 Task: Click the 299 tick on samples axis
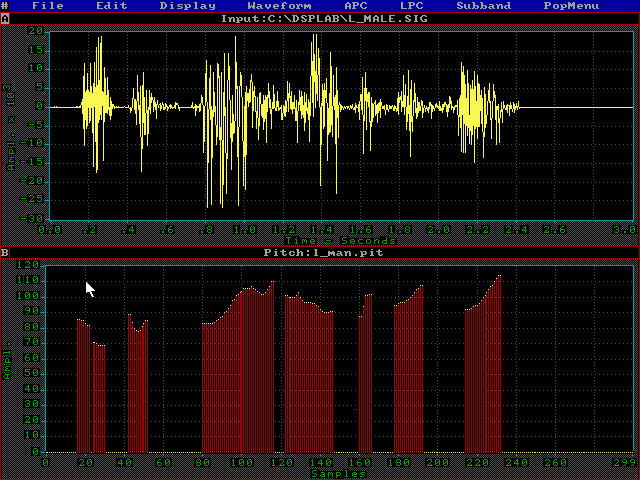pyautogui.click(x=624, y=463)
